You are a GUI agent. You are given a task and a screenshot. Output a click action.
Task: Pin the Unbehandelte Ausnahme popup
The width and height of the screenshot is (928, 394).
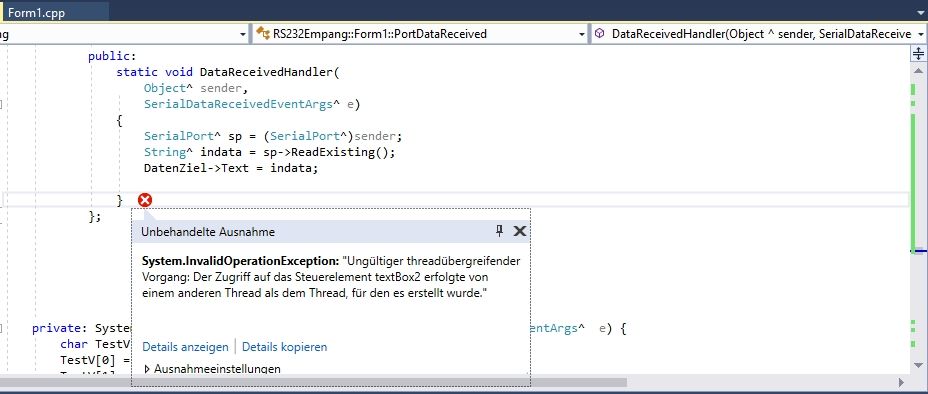pos(500,231)
